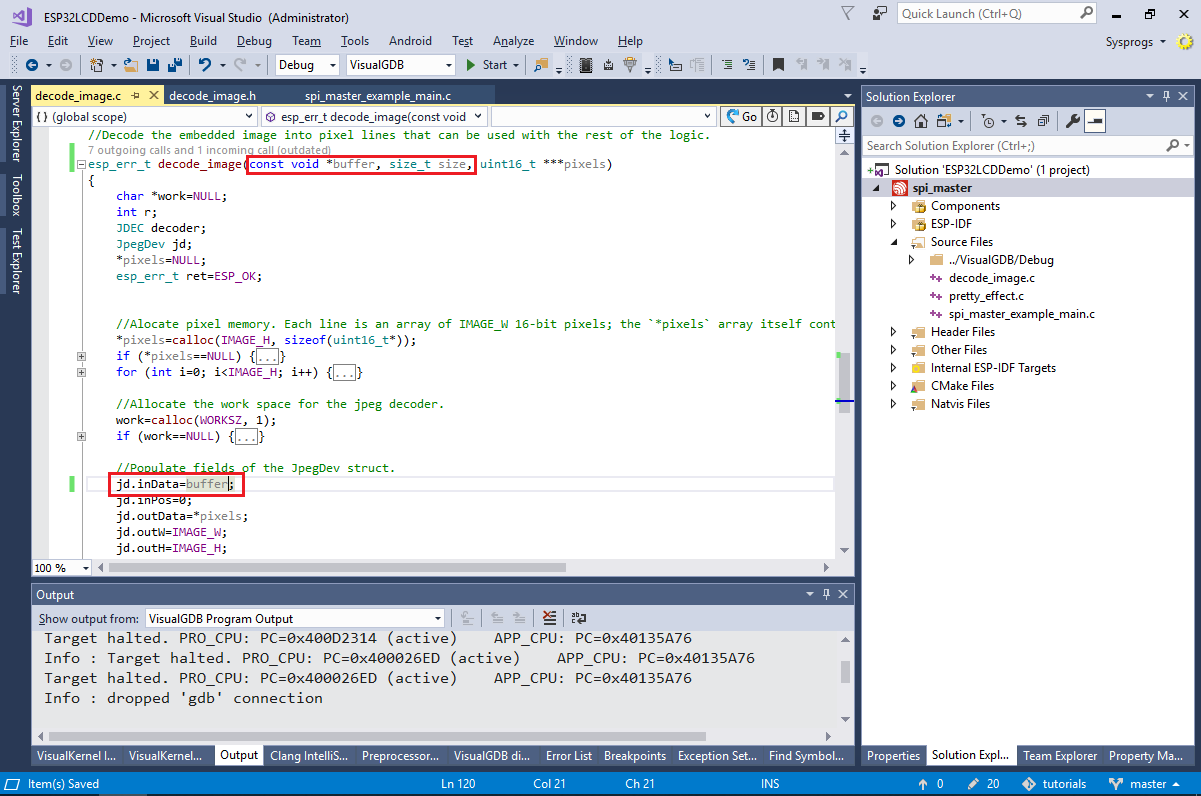The image size is (1201, 796).
Task: Open the Server Explorer side tab
Action: [x=15, y=124]
